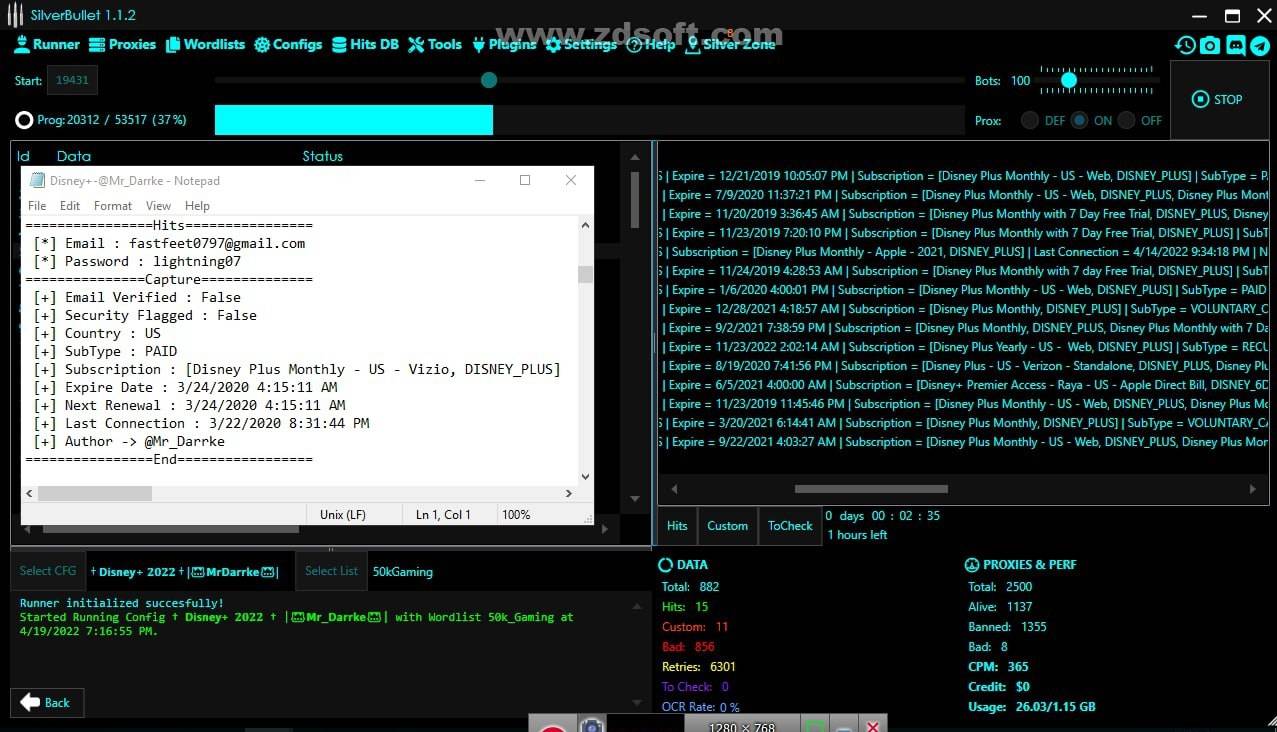Click the Telegram icon in top-right corner
The image size is (1277, 732).
coord(1260,45)
